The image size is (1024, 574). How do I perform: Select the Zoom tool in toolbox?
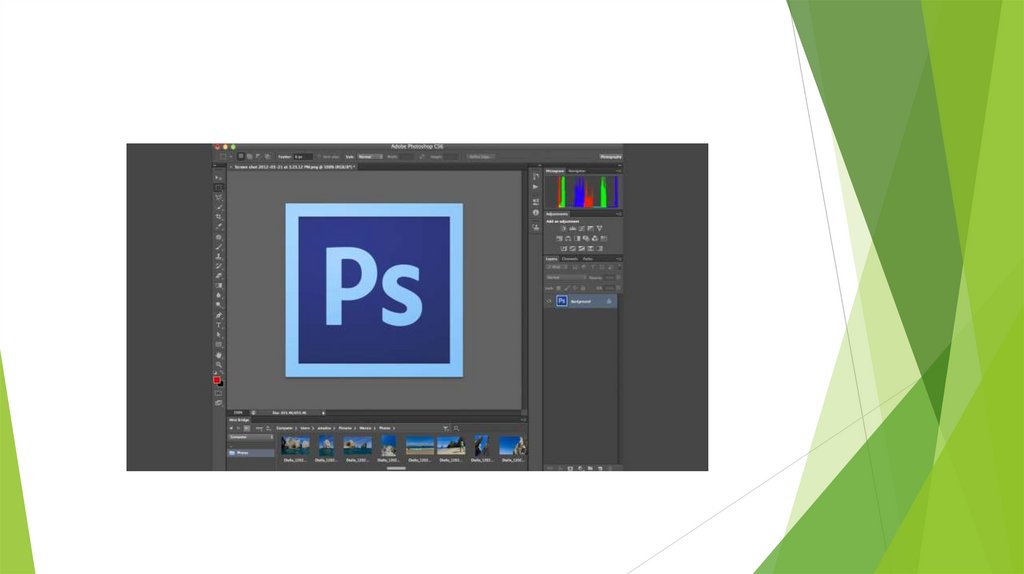point(219,365)
